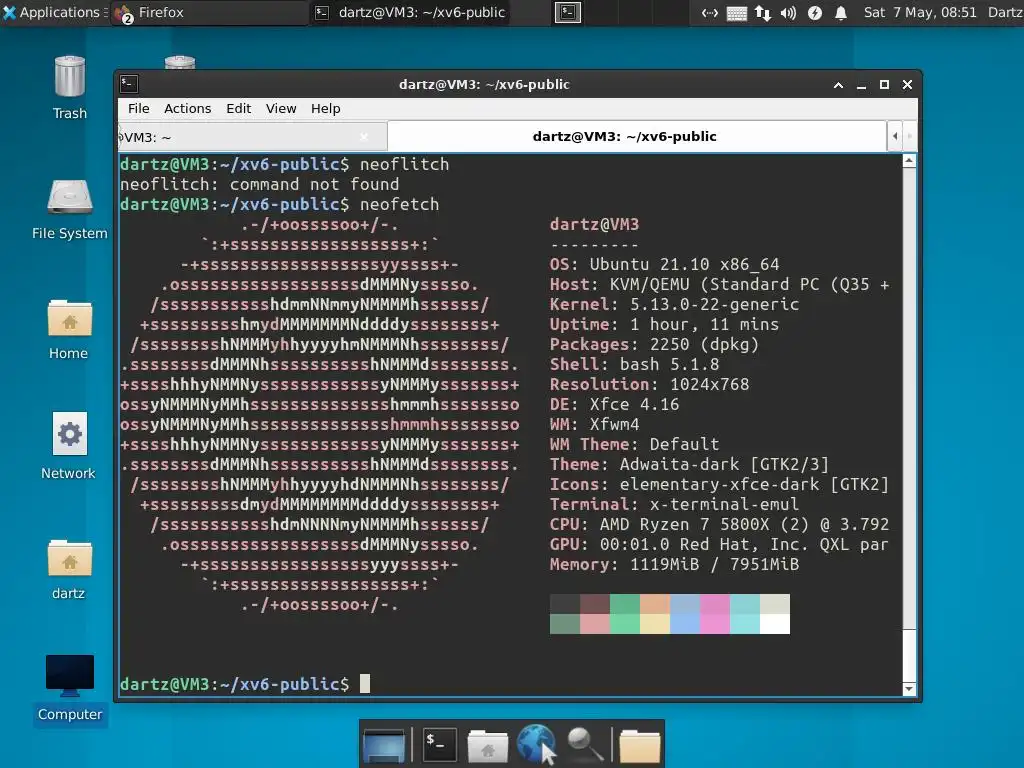This screenshot has height=768, width=1024.
Task: Click the terminal scrollbar down arrow
Action: click(909, 689)
